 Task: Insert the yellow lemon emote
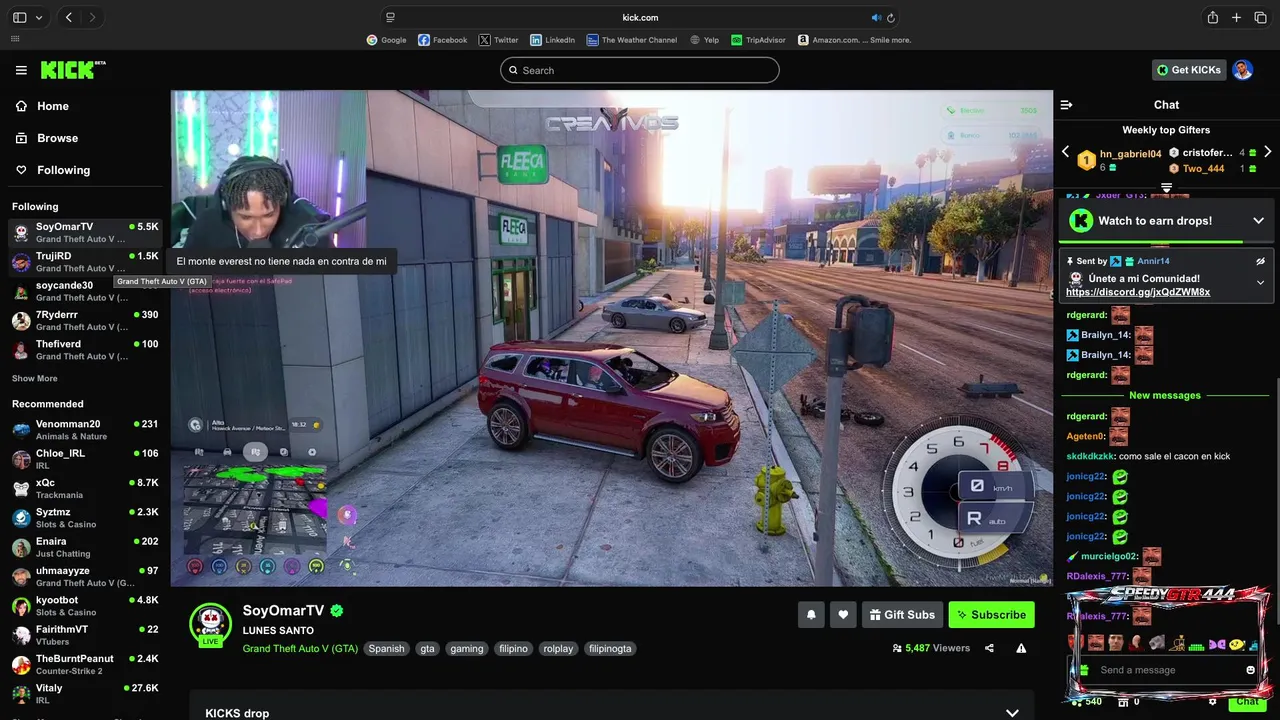coord(1236,644)
